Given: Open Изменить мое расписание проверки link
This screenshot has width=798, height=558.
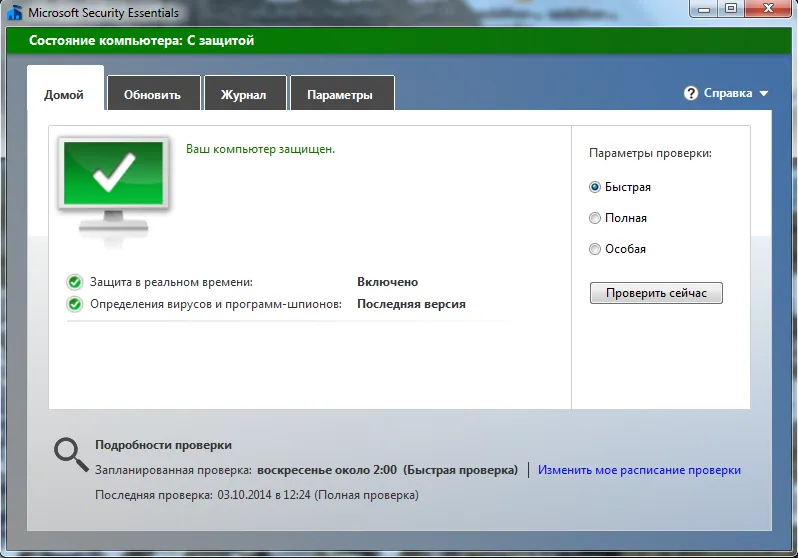Looking at the screenshot, I should pyautogui.click(x=639, y=470).
